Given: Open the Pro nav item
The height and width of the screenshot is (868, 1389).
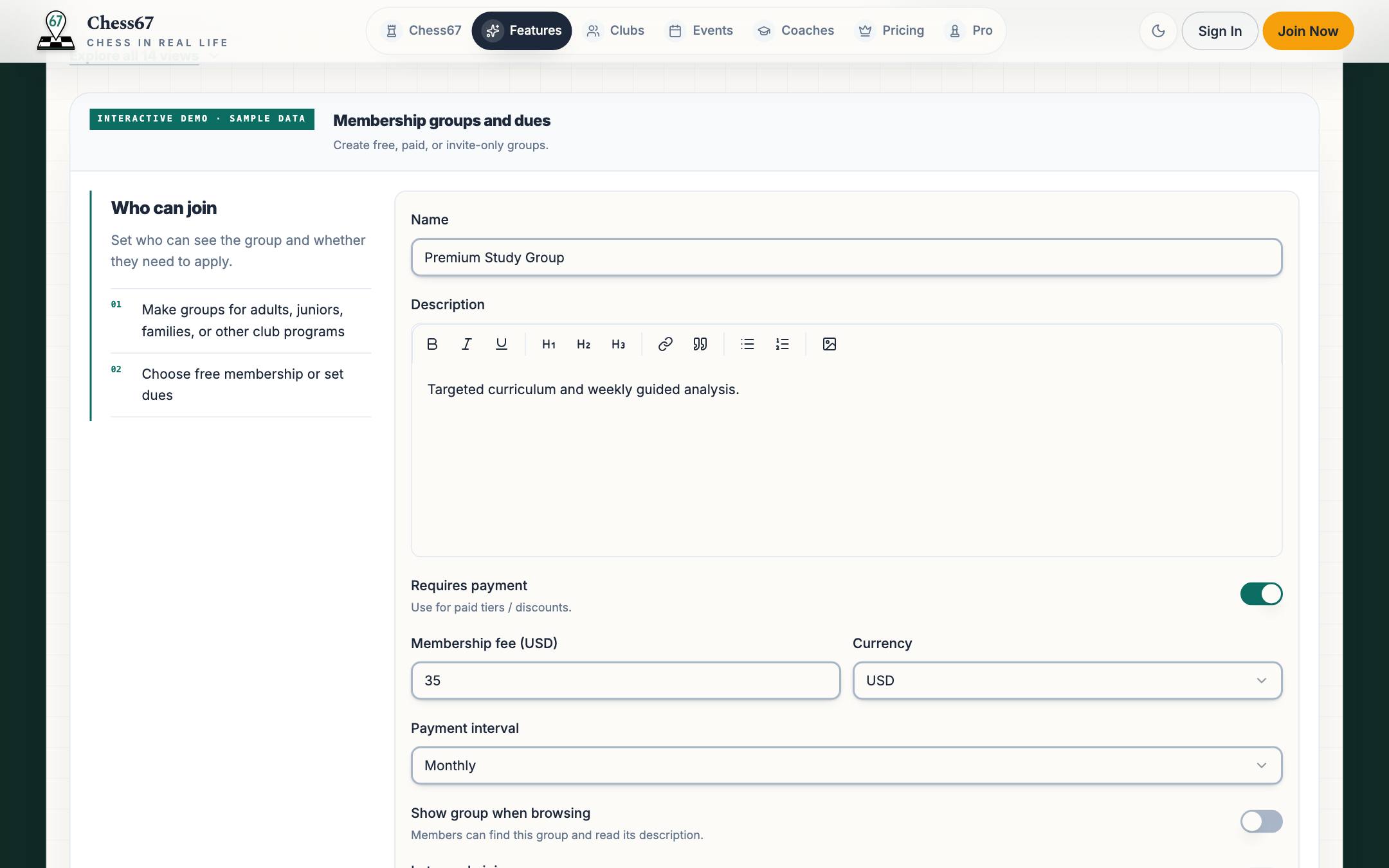Looking at the screenshot, I should (970, 30).
